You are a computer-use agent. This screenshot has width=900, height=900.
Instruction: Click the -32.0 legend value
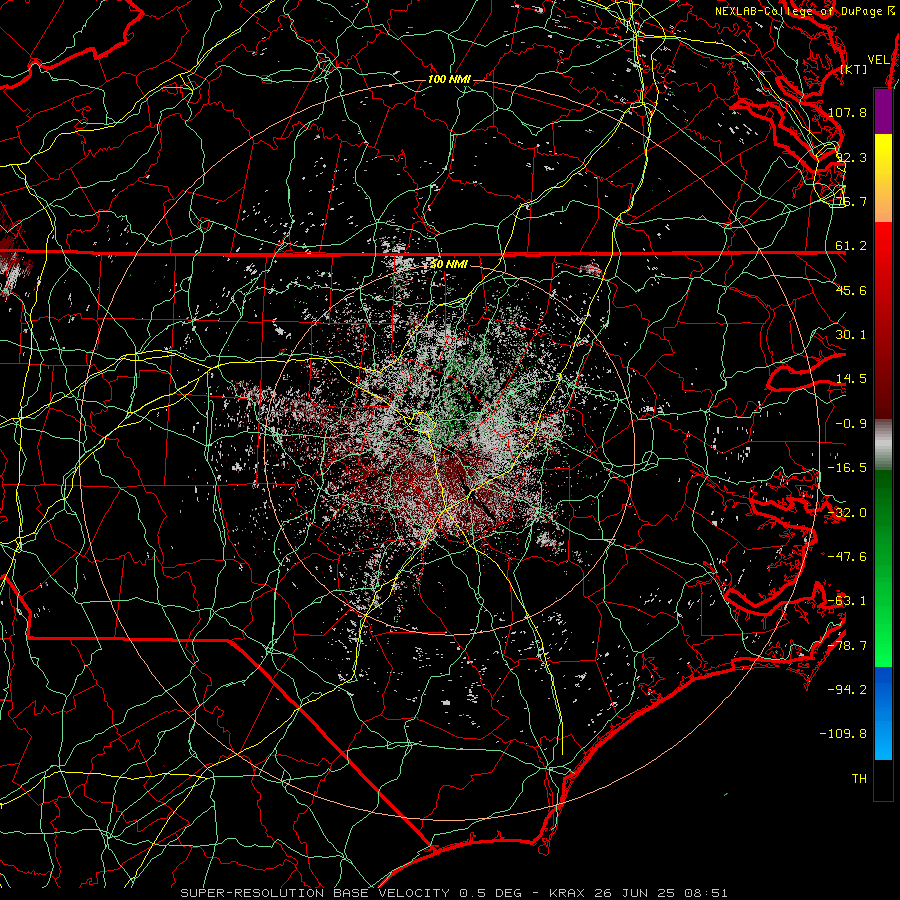tap(847, 513)
